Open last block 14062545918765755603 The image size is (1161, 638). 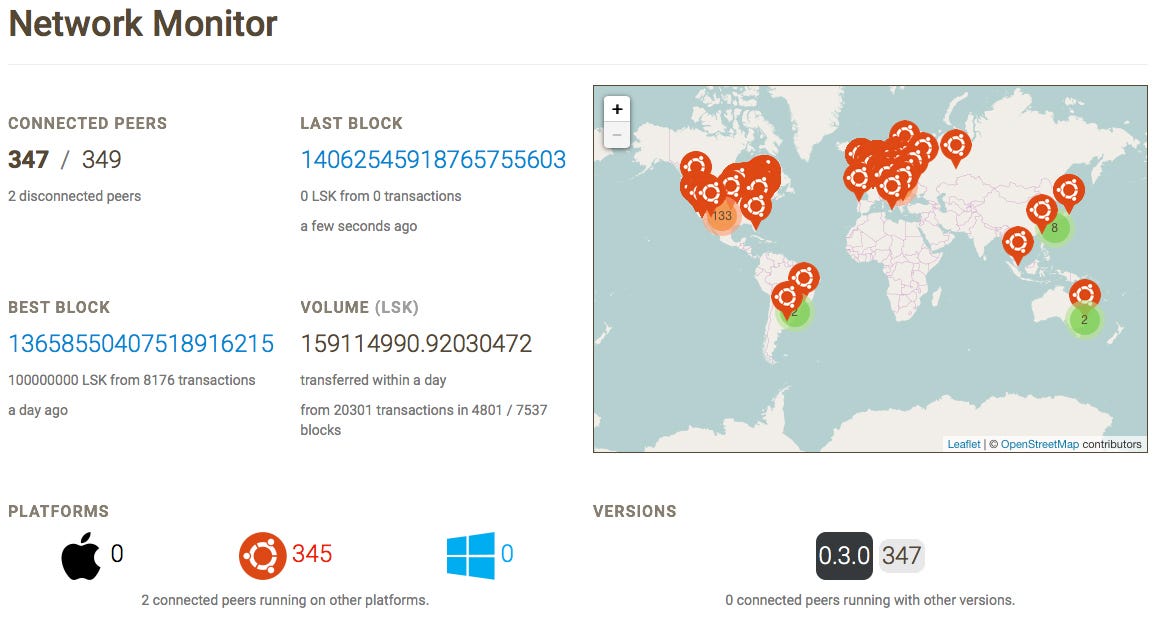433,160
